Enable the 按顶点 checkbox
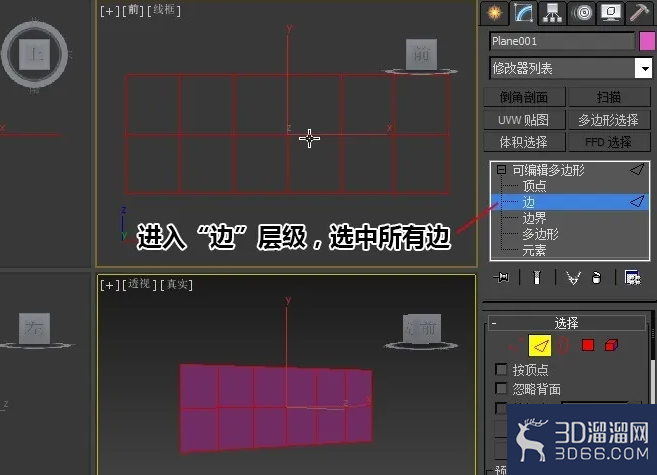Viewport: 657px width, 475px height. [501, 369]
